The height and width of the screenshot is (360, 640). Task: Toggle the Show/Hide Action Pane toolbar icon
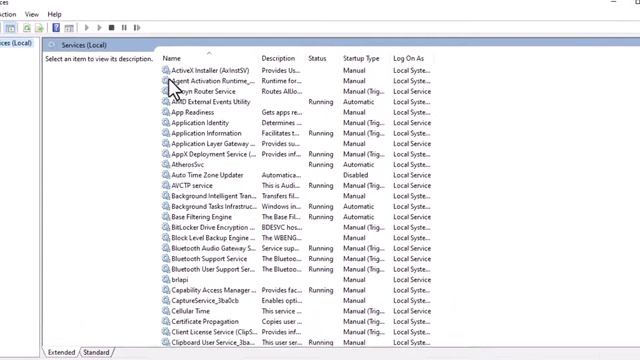click(x=69, y=28)
